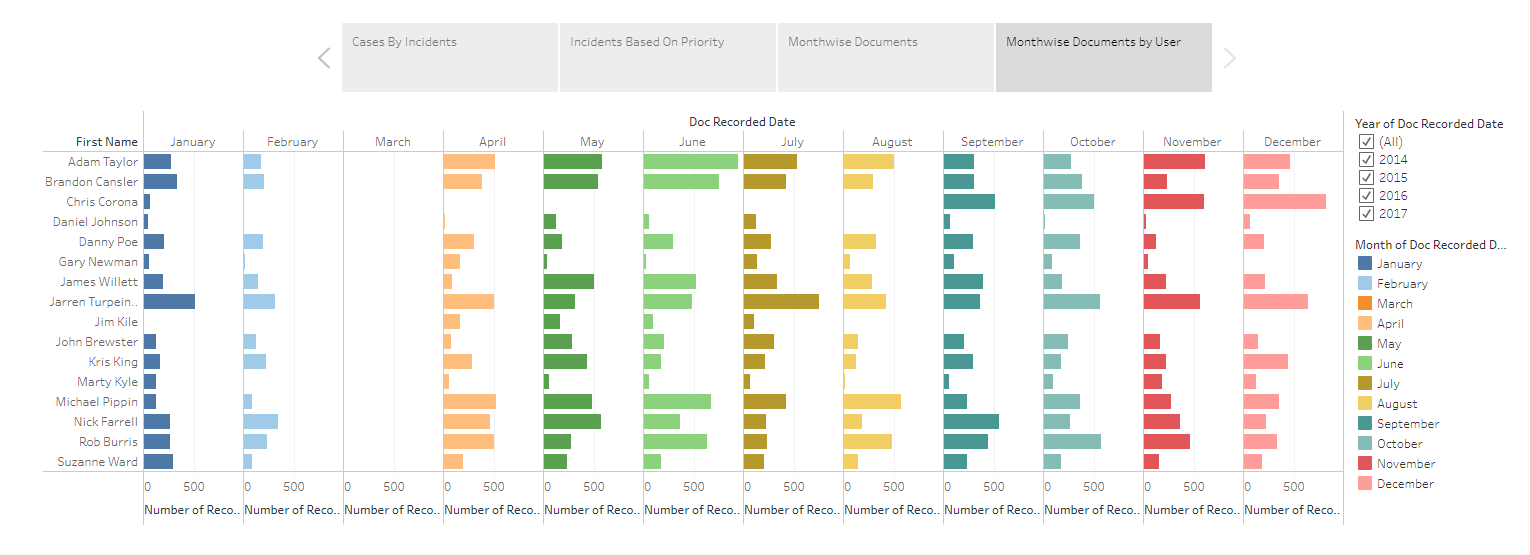Go to previous story tab arrow
Viewport: 1530px width, 555px height.
(324, 58)
